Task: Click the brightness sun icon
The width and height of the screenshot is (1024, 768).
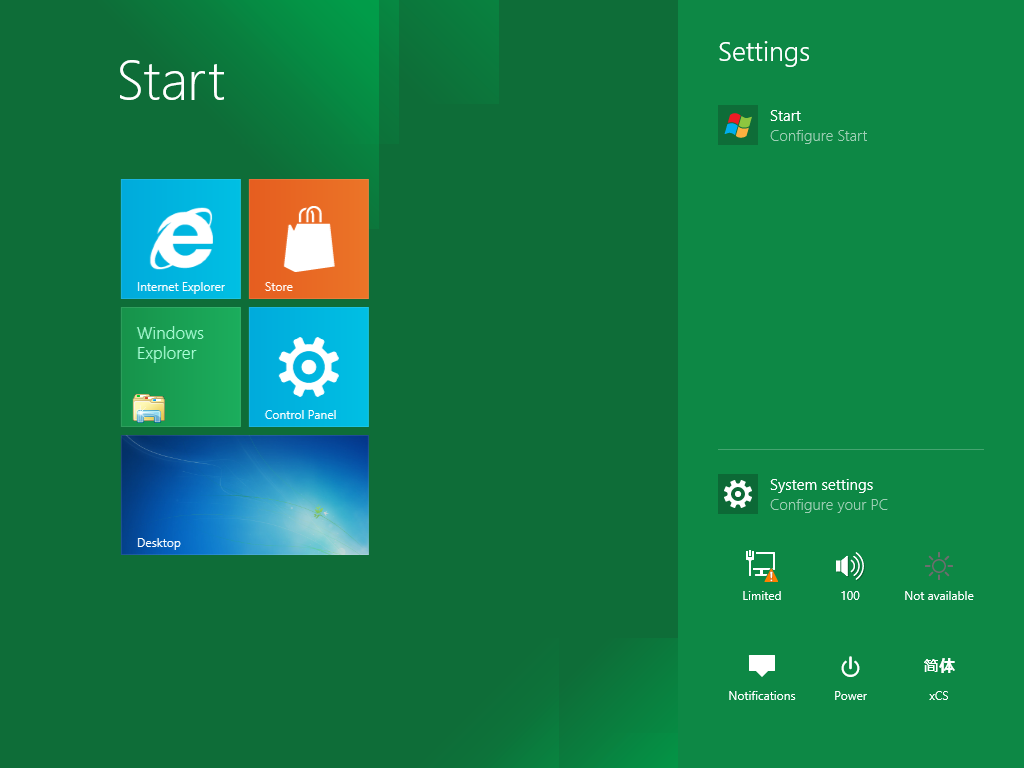Action: [x=938, y=566]
